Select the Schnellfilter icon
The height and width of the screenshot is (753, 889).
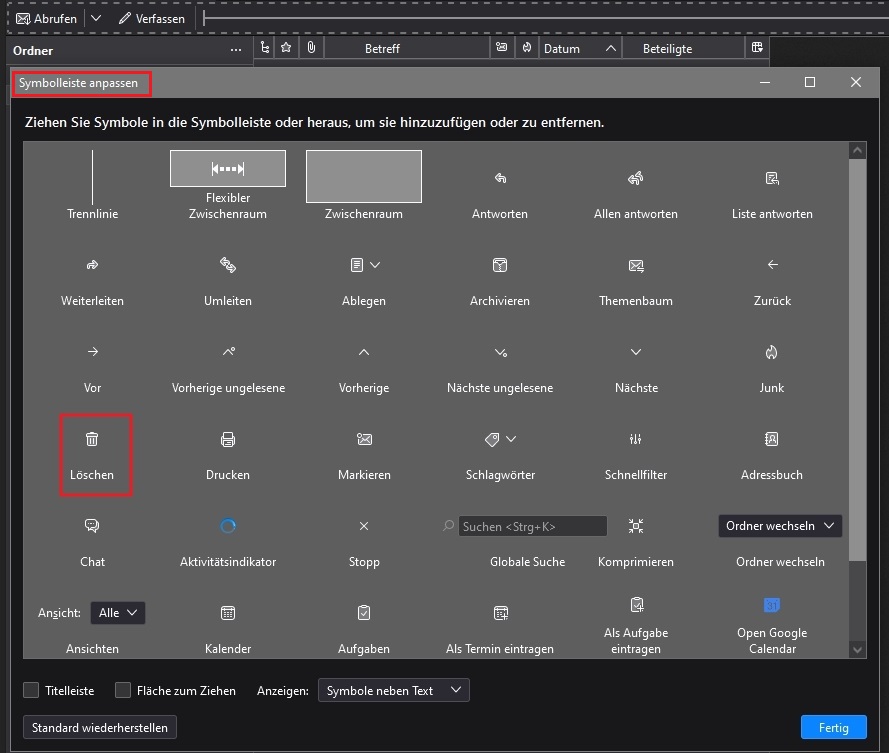point(636,439)
